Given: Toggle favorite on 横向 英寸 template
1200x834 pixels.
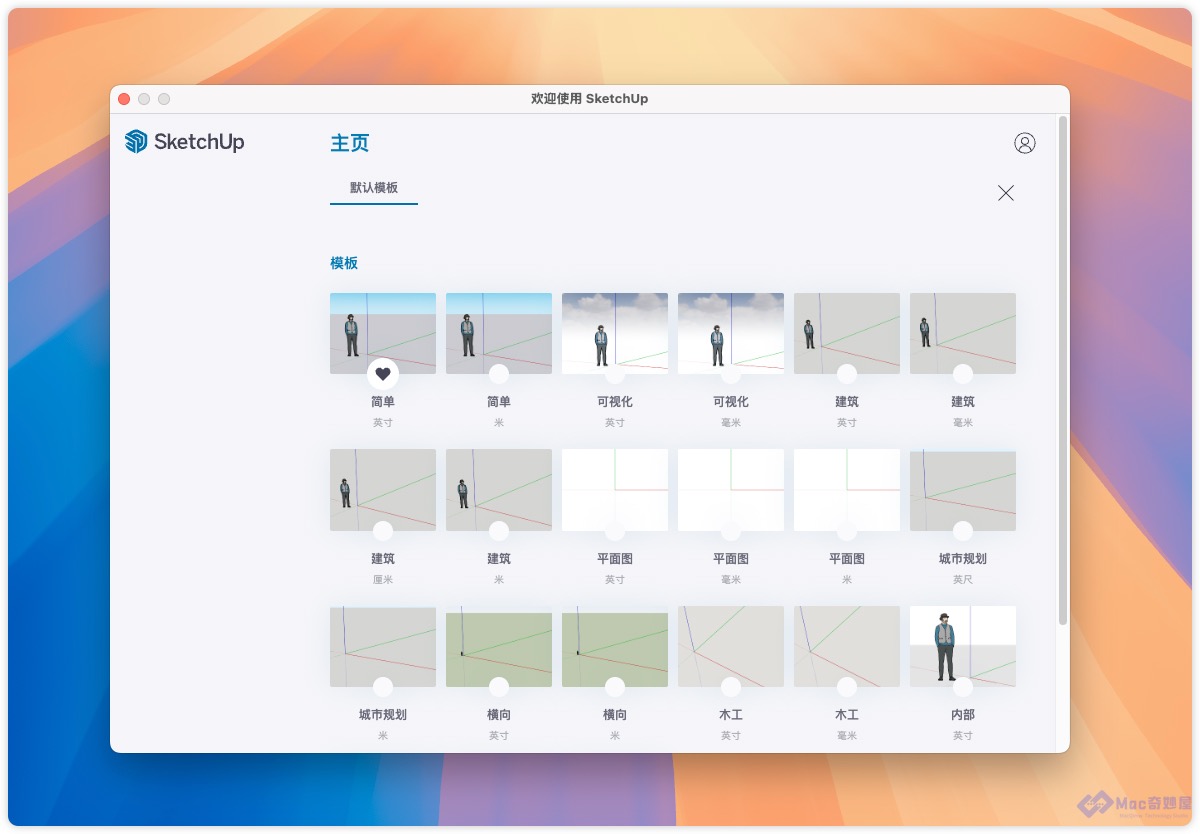Looking at the screenshot, I should [x=499, y=687].
